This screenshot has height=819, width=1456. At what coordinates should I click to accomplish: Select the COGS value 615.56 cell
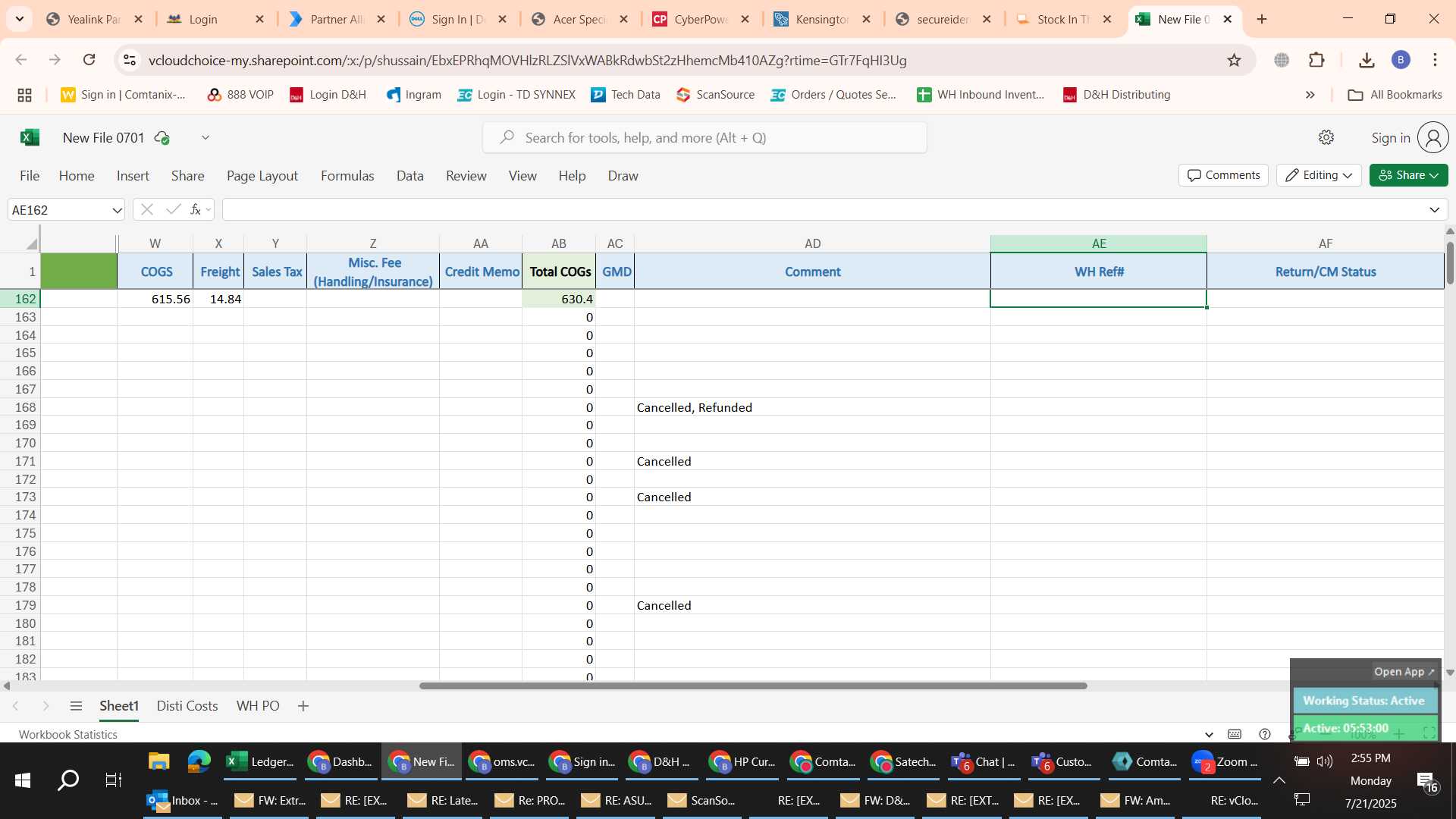point(155,299)
